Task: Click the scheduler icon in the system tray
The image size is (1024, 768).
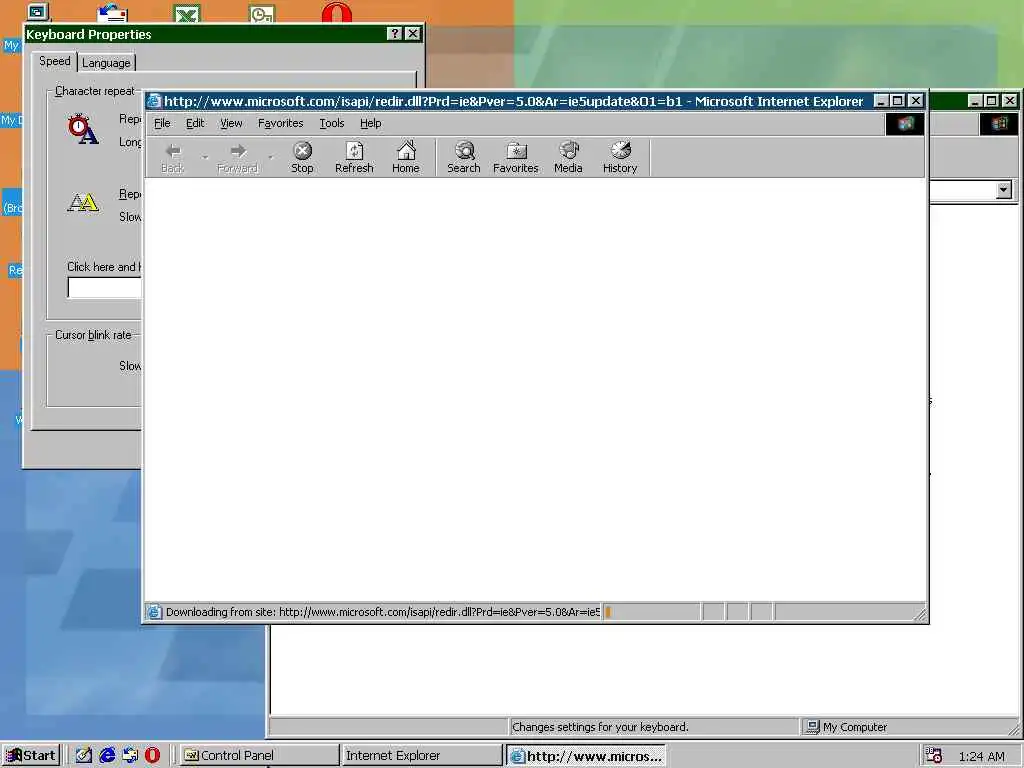Action: (934, 756)
